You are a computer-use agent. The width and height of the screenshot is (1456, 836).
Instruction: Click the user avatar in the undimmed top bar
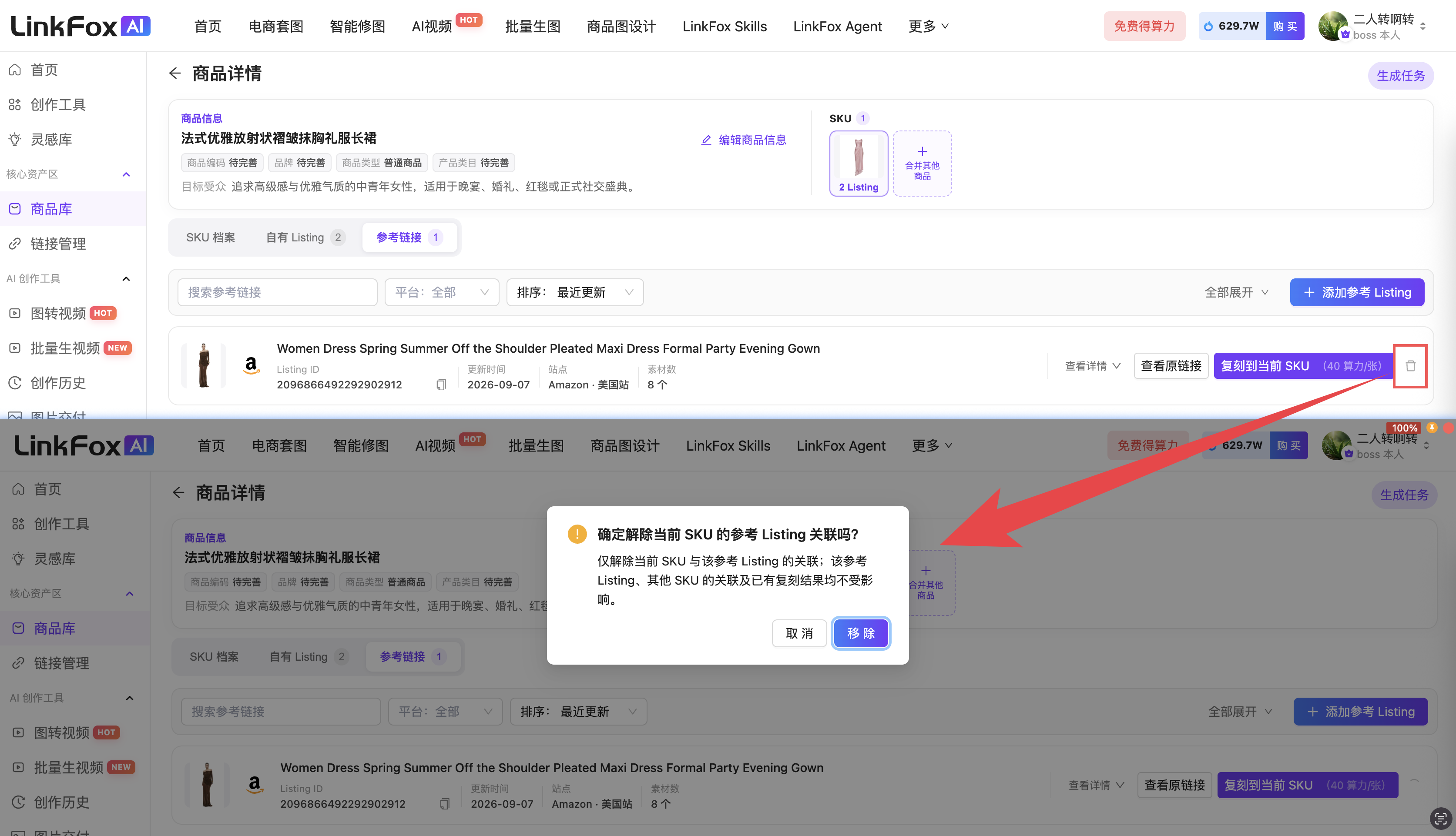(x=1333, y=26)
